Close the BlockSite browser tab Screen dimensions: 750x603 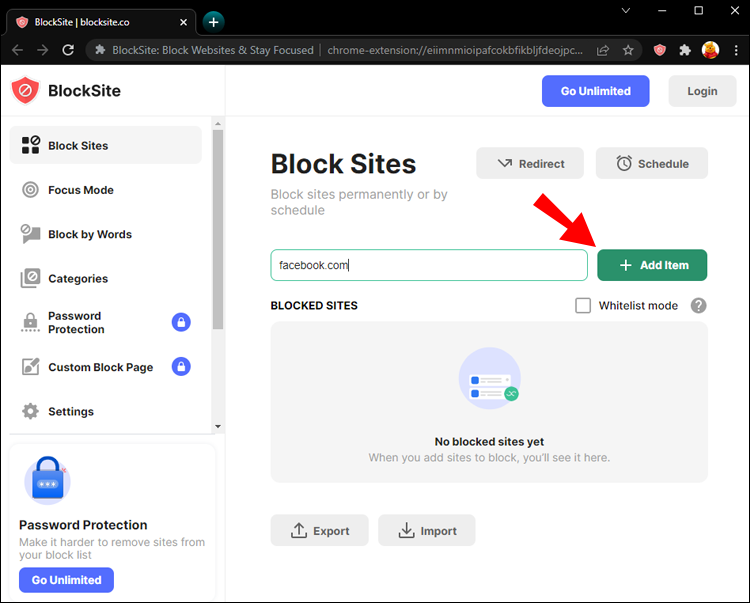(x=183, y=22)
